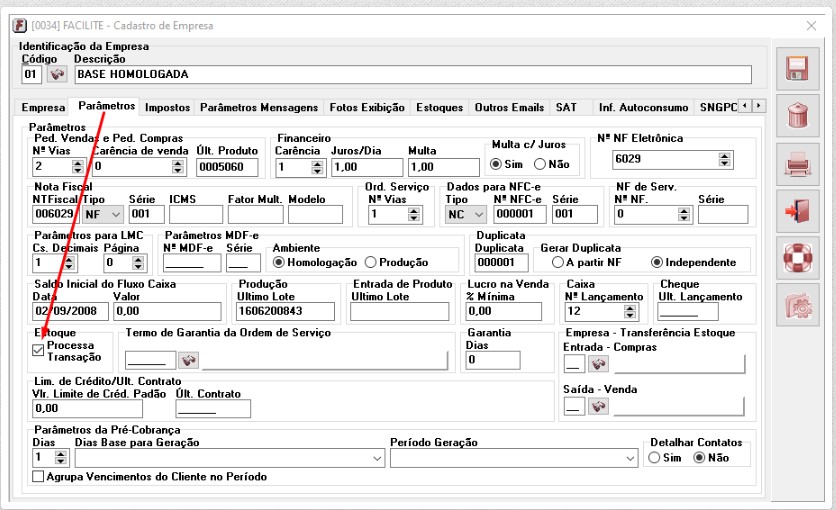The image size is (836, 510).
Task: Click the Entrada - Compras lookup icon
Action: click(598, 365)
